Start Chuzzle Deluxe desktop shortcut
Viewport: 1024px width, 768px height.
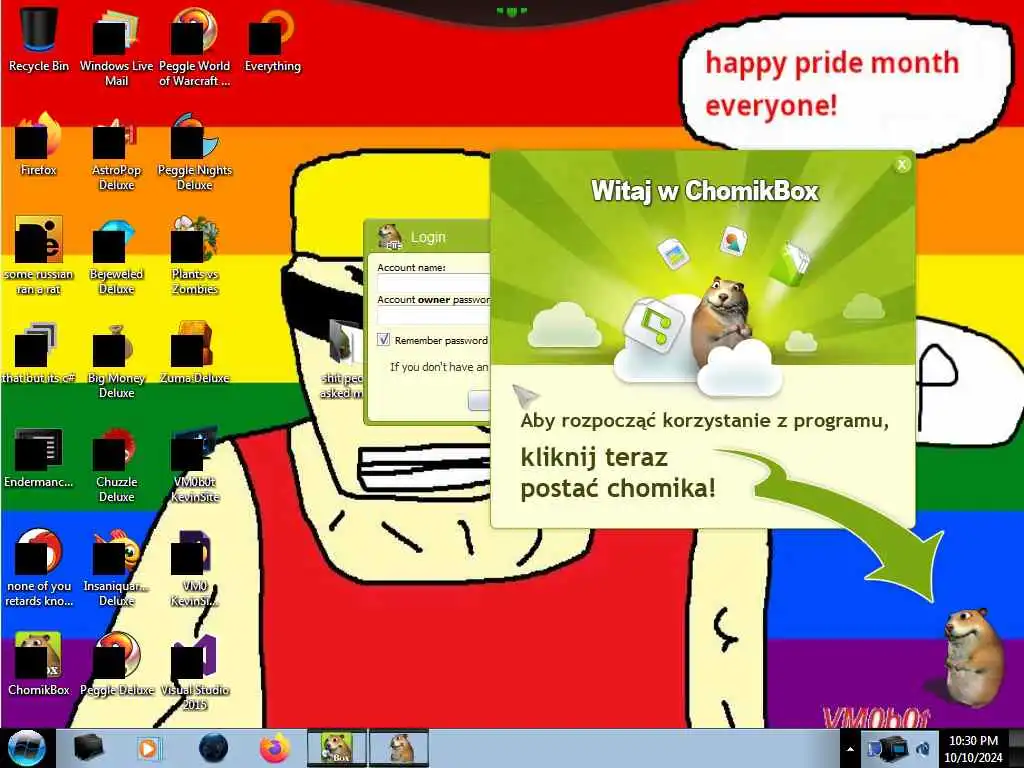click(x=116, y=464)
